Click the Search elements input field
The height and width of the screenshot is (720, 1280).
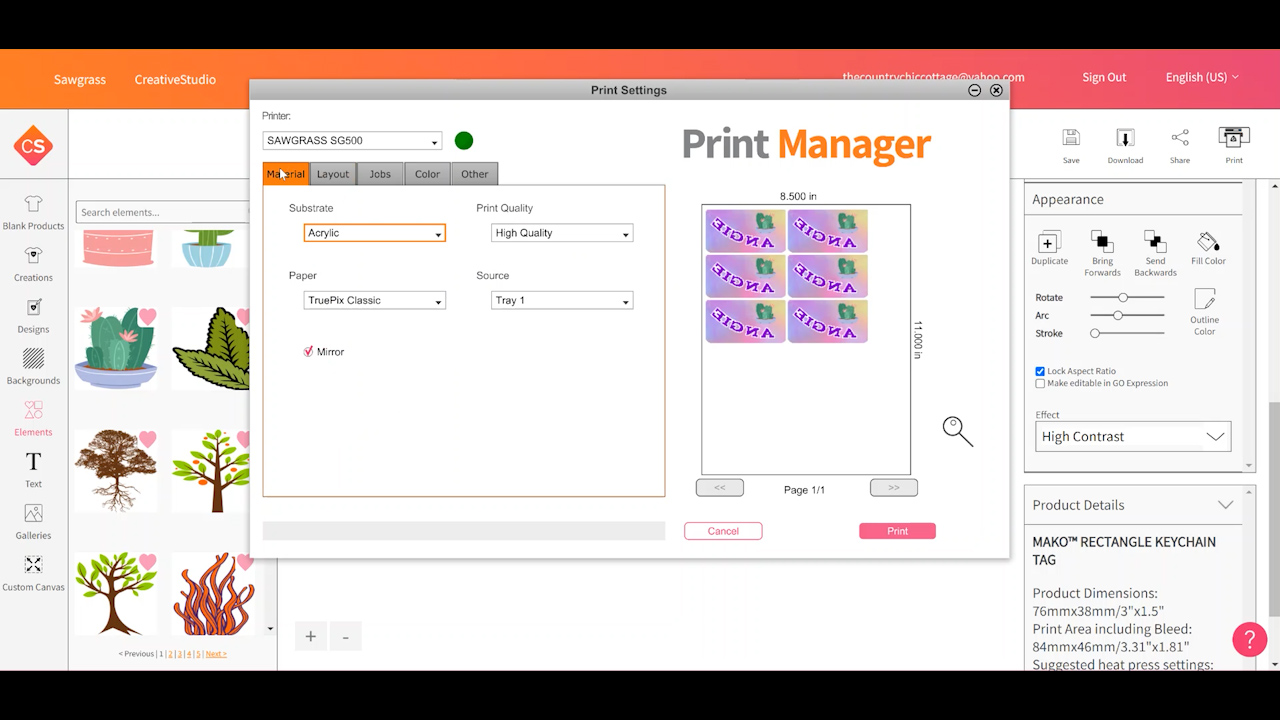(162, 212)
